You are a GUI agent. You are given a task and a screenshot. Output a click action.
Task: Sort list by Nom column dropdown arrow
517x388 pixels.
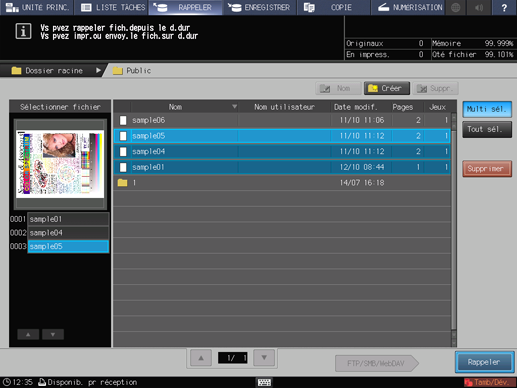[234, 107]
